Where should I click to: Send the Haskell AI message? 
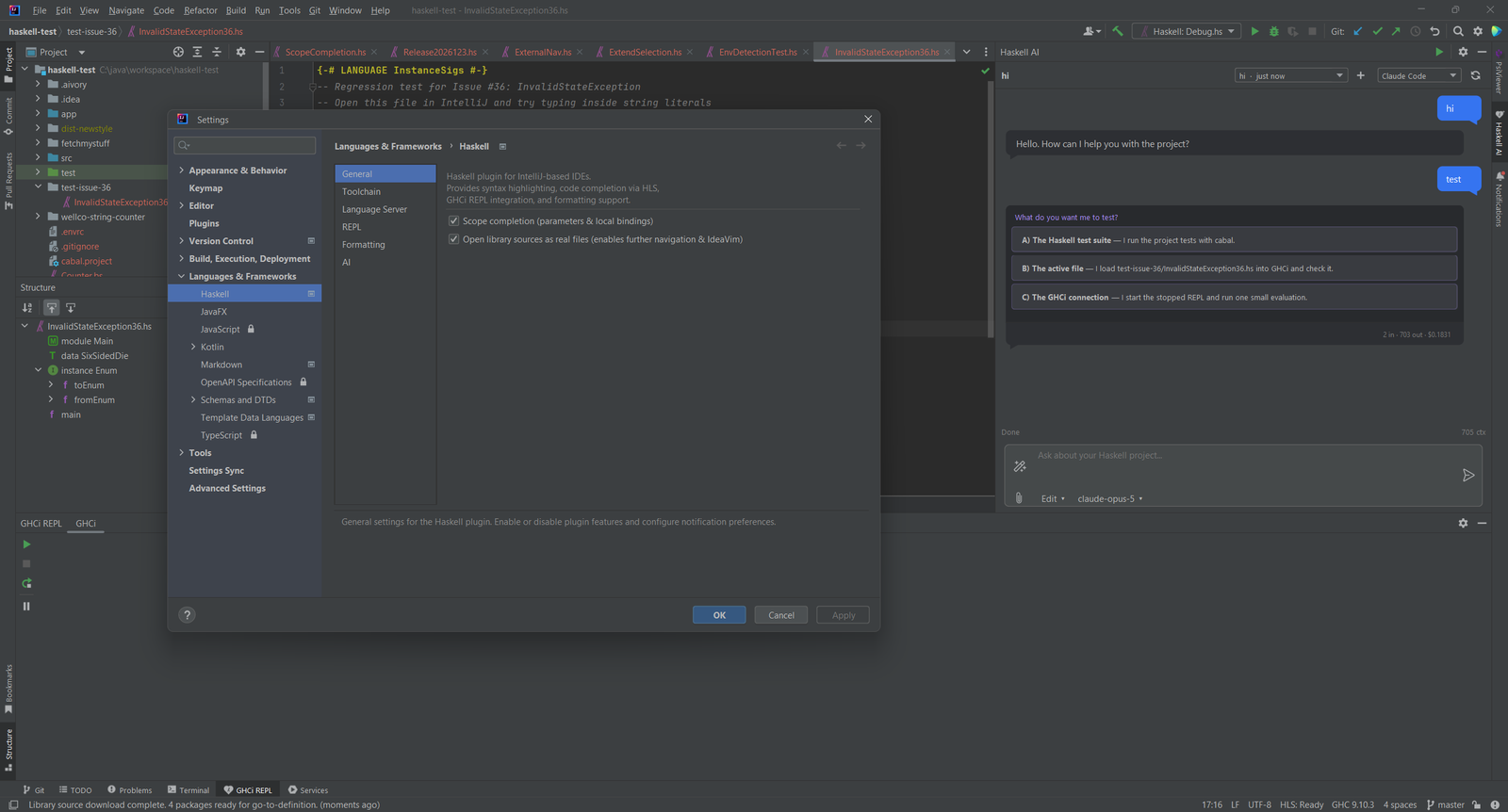tap(1467, 476)
